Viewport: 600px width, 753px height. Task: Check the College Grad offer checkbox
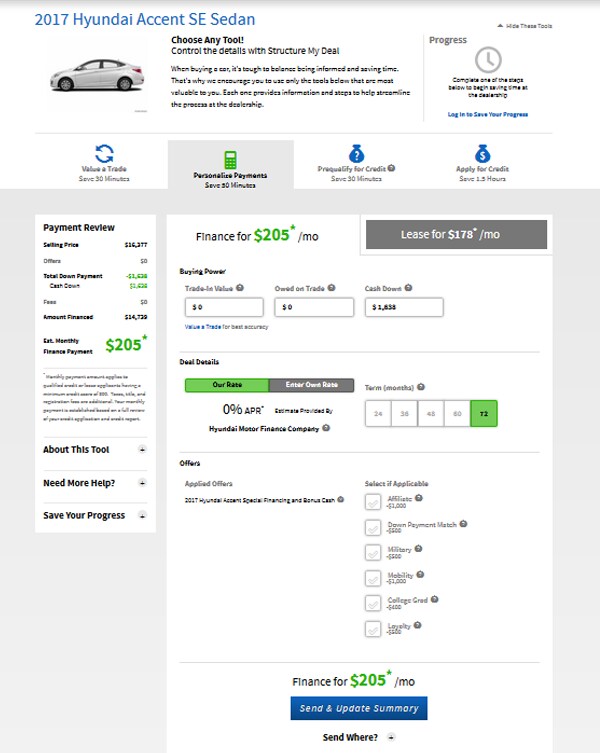tap(373, 603)
